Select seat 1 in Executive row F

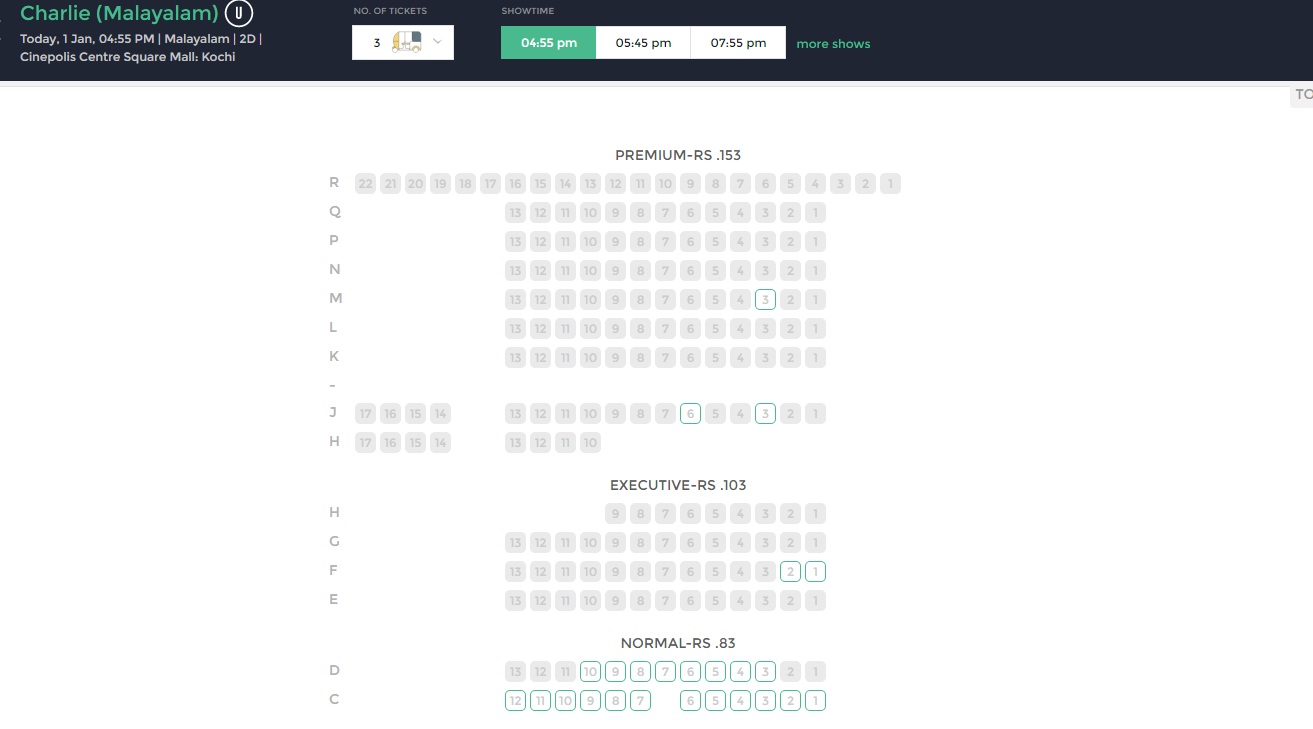click(815, 572)
